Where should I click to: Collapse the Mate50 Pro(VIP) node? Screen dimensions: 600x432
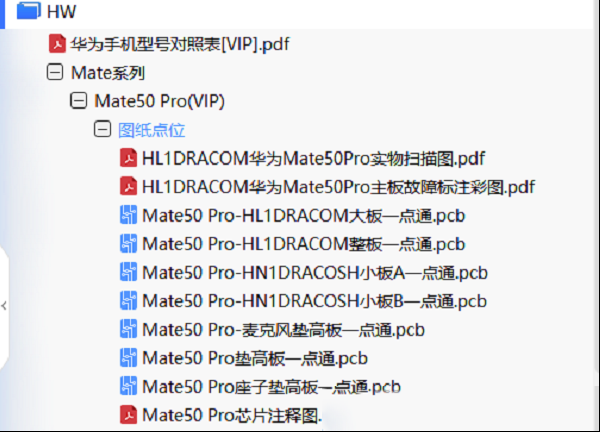click(x=78, y=101)
